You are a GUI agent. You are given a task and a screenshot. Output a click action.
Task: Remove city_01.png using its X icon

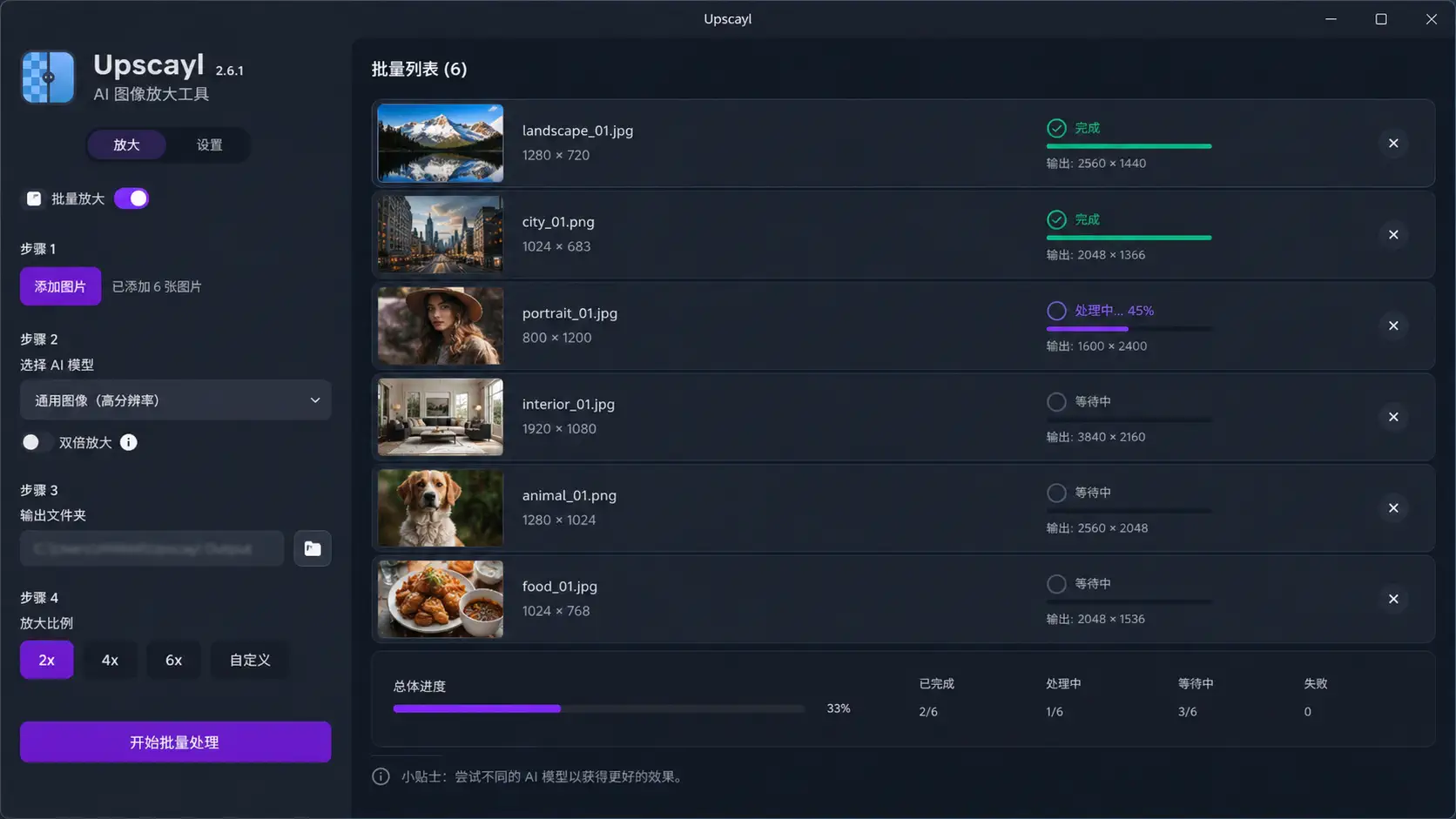1393,235
